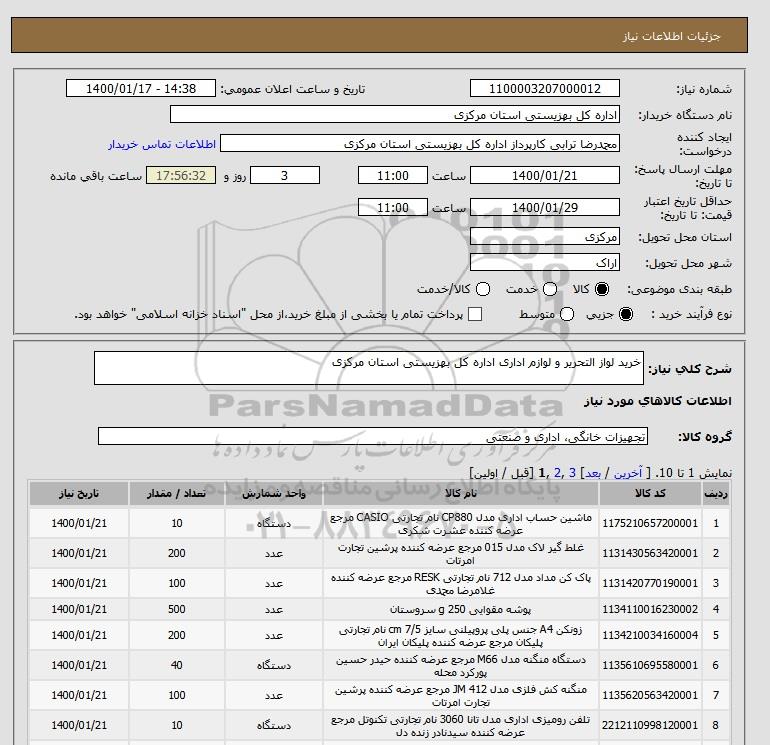Image resolution: width=770 pixels, height=745 pixels.
Task: Open the آخرین last page link
Action: pyautogui.click(x=628, y=473)
